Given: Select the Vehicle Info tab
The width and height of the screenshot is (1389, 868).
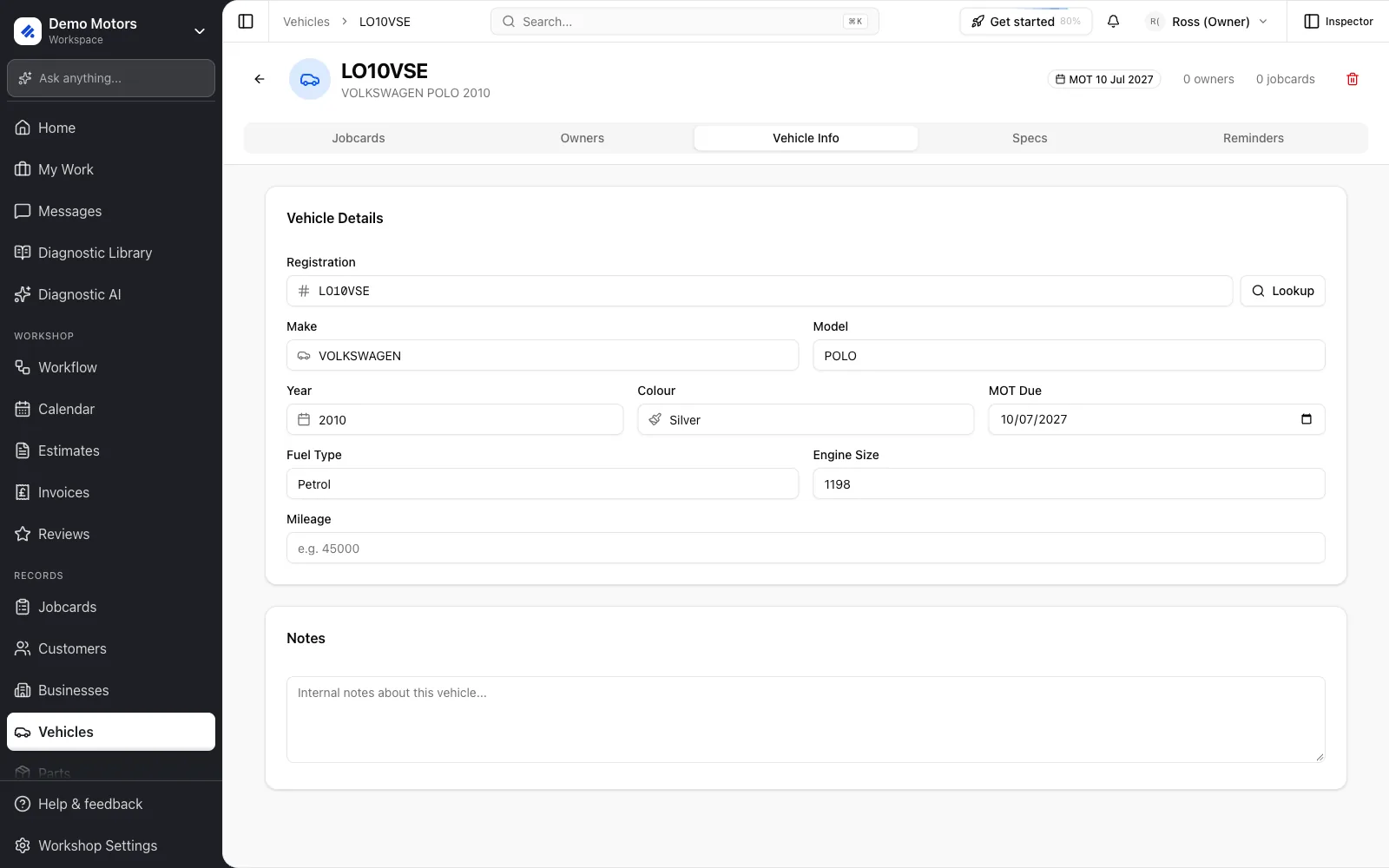Looking at the screenshot, I should 806,138.
